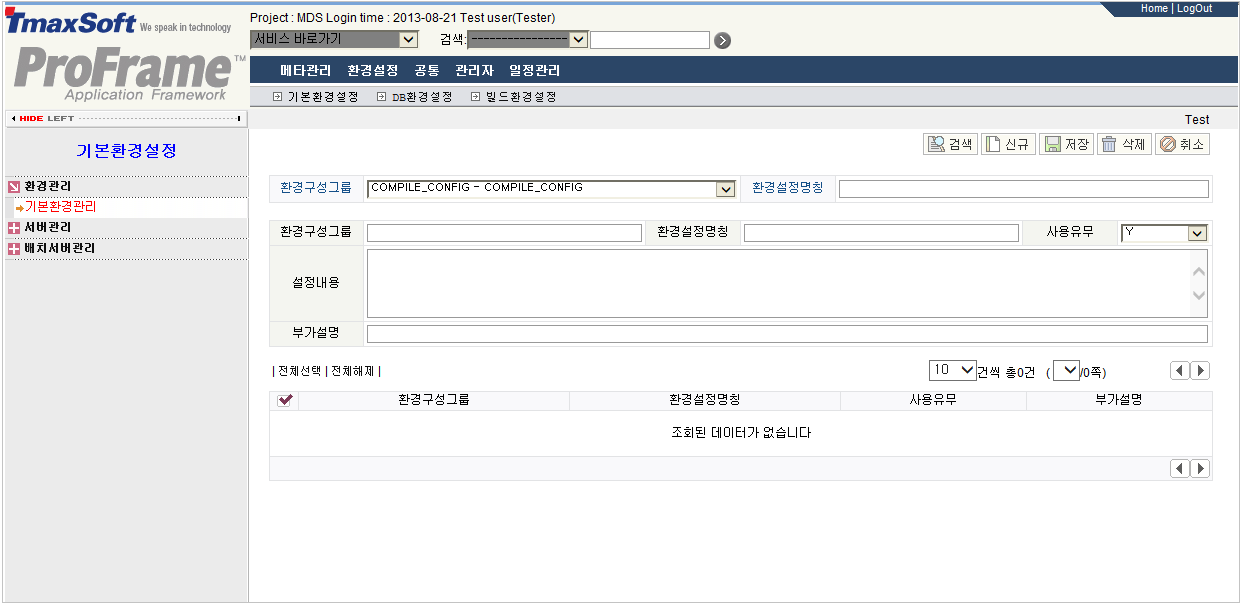Click the LogOut link

(1194, 8)
